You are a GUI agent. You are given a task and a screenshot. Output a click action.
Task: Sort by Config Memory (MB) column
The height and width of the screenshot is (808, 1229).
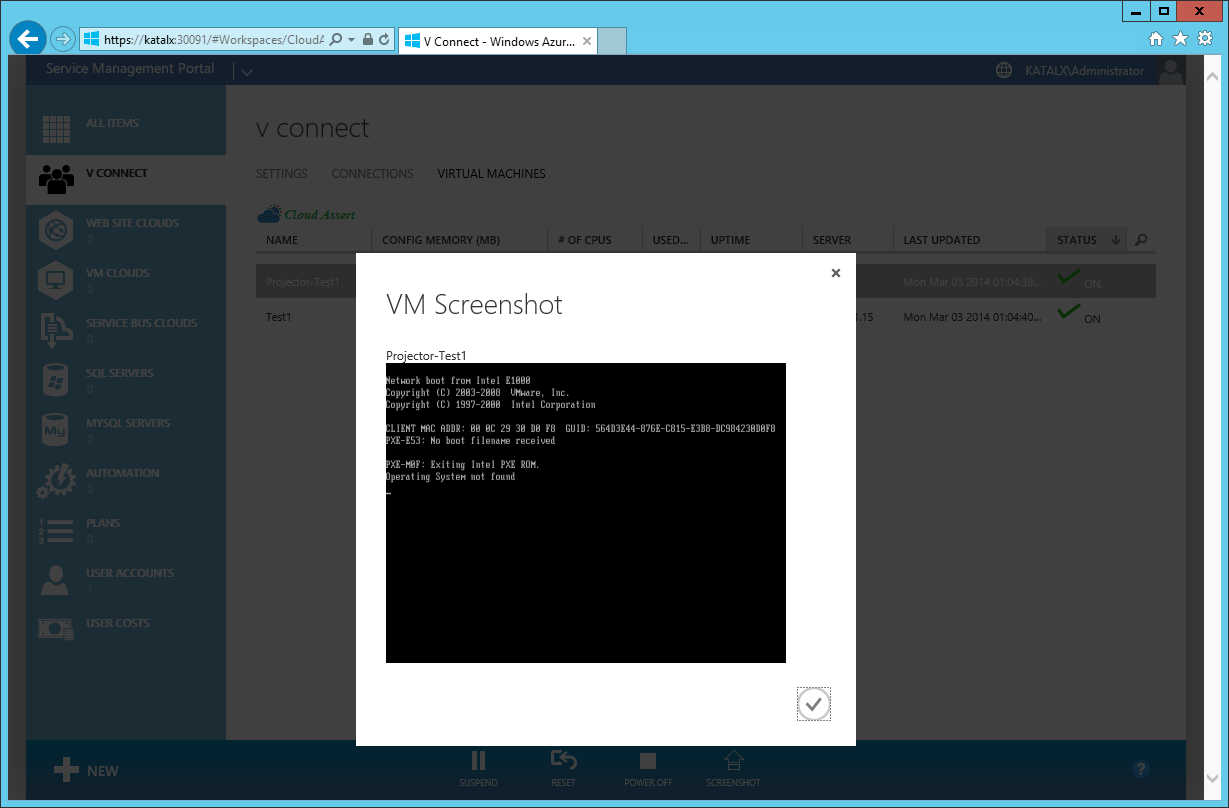(460, 240)
